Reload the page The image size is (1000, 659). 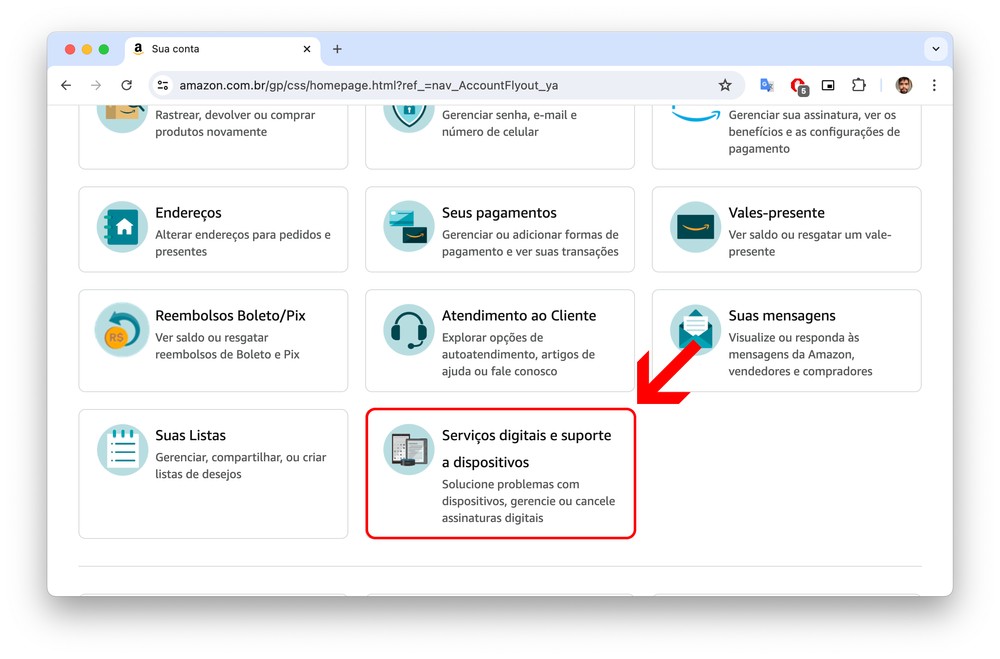coord(126,86)
